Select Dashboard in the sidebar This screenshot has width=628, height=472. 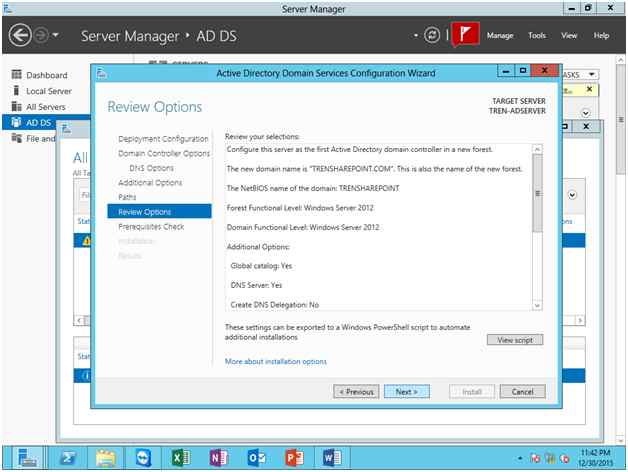click(47, 75)
